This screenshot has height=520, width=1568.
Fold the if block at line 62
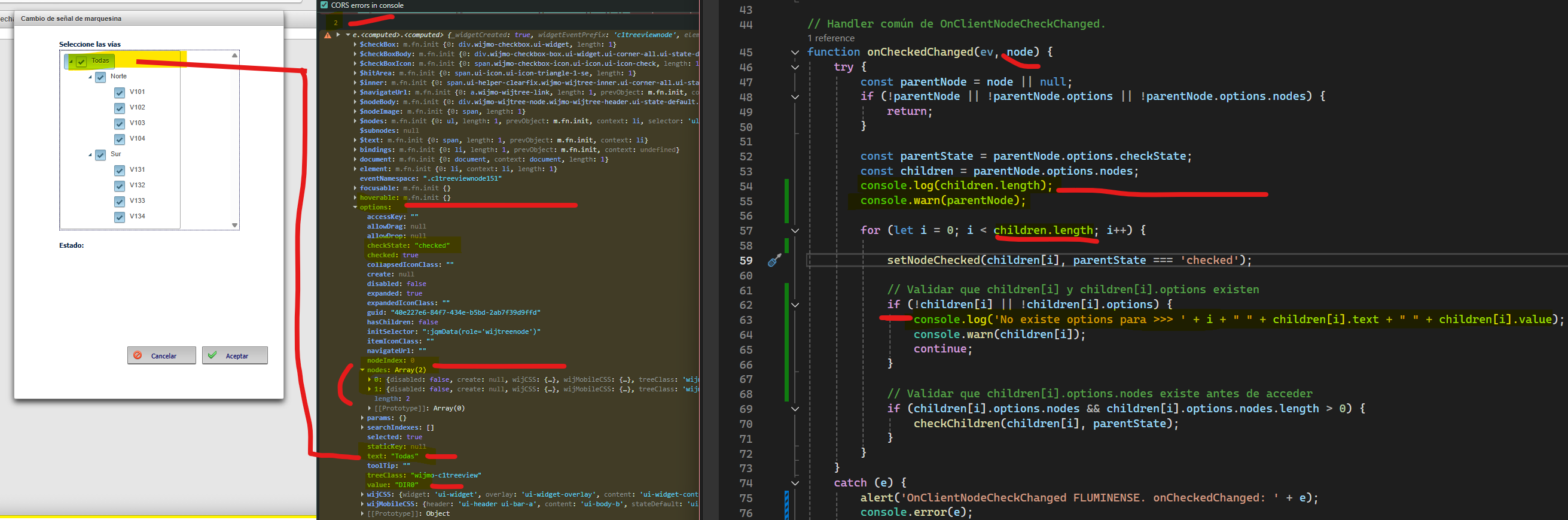[795, 305]
